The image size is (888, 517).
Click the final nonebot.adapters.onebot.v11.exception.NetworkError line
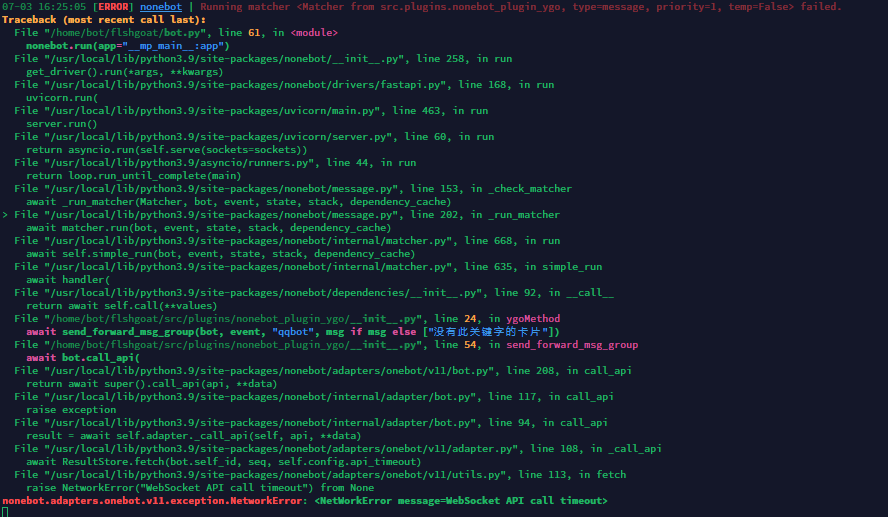coord(305,502)
